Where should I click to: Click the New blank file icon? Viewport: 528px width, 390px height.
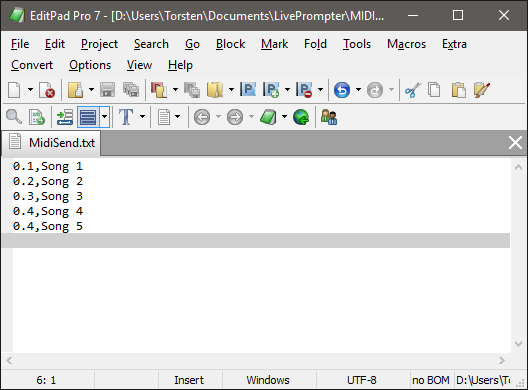click(14, 90)
